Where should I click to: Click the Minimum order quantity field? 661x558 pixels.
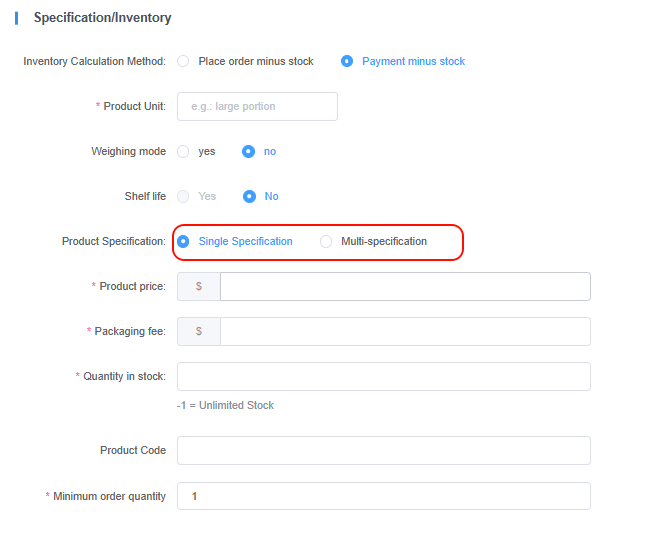click(x=383, y=496)
